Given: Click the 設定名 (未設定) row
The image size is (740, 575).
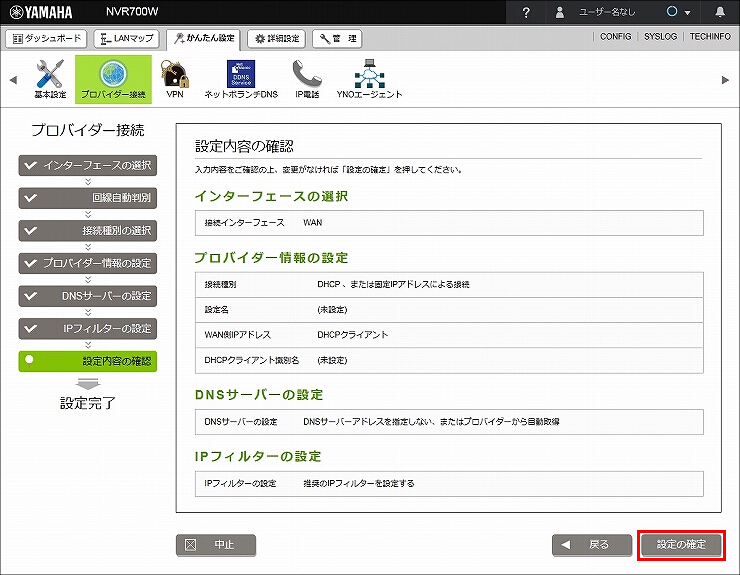Looking at the screenshot, I should click(x=449, y=310).
